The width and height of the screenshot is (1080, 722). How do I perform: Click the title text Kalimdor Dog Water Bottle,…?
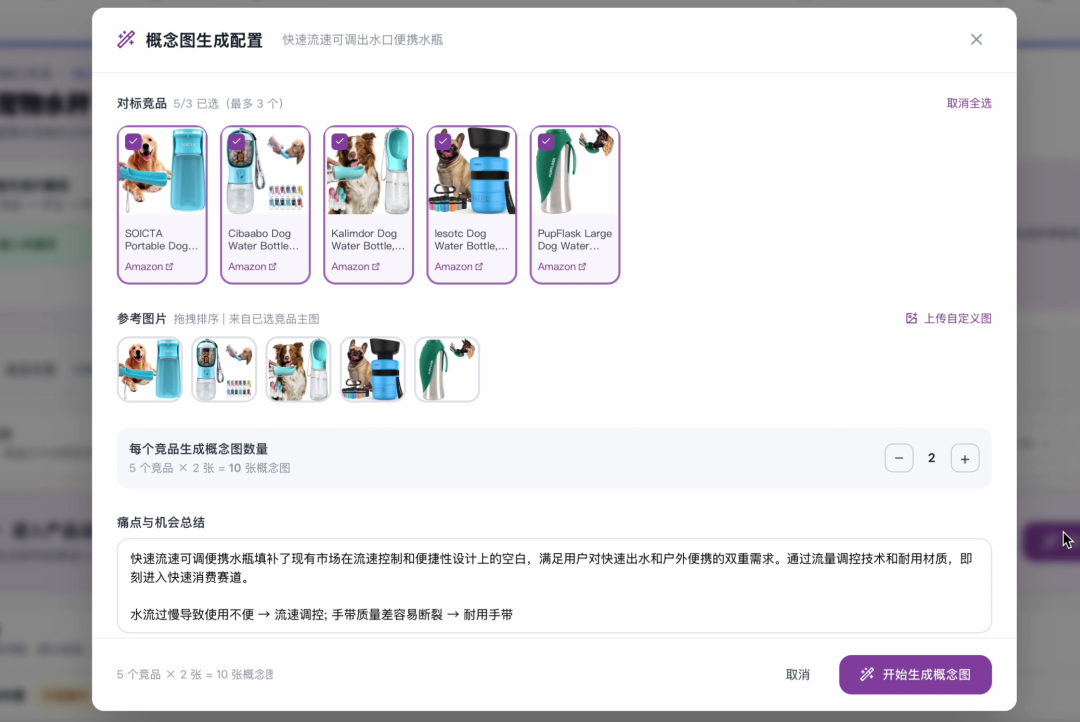[368, 240]
